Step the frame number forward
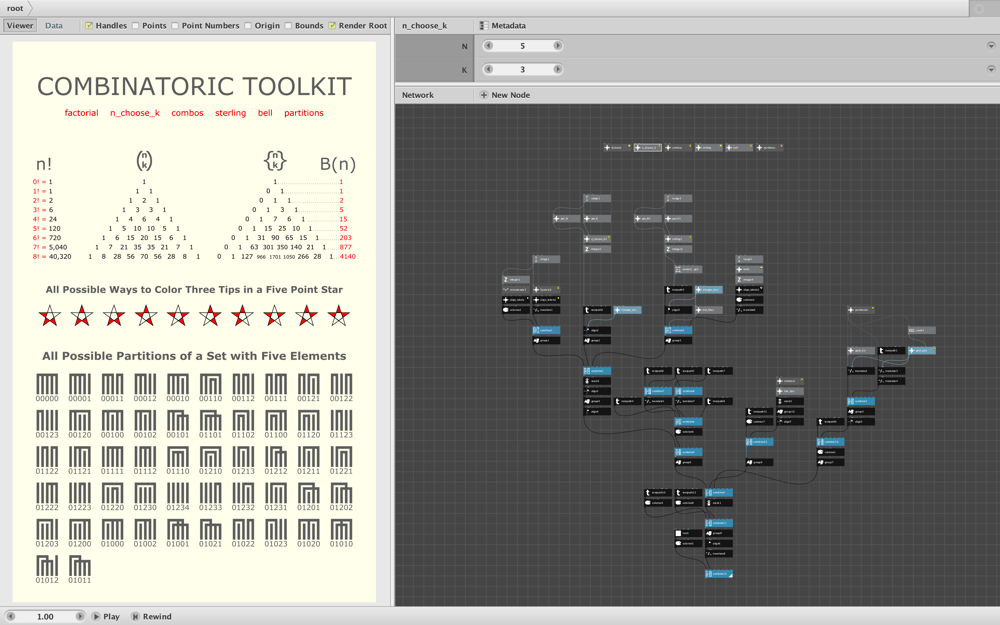1000x625 pixels. 80,616
